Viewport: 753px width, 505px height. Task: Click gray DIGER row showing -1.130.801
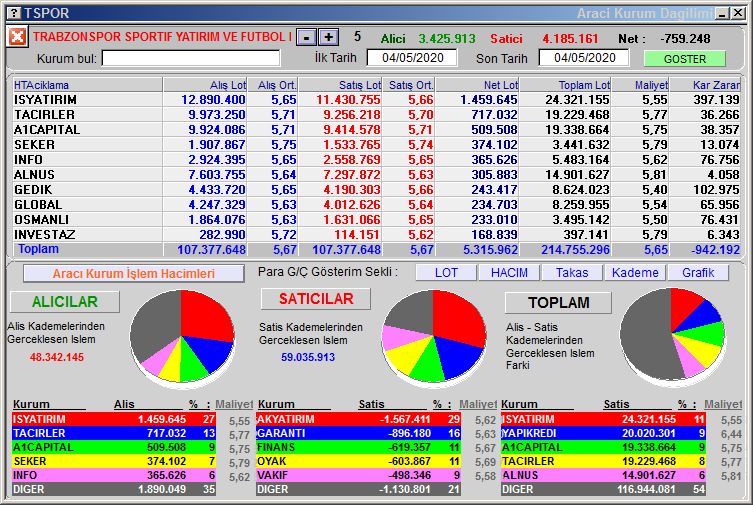point(359,489)
